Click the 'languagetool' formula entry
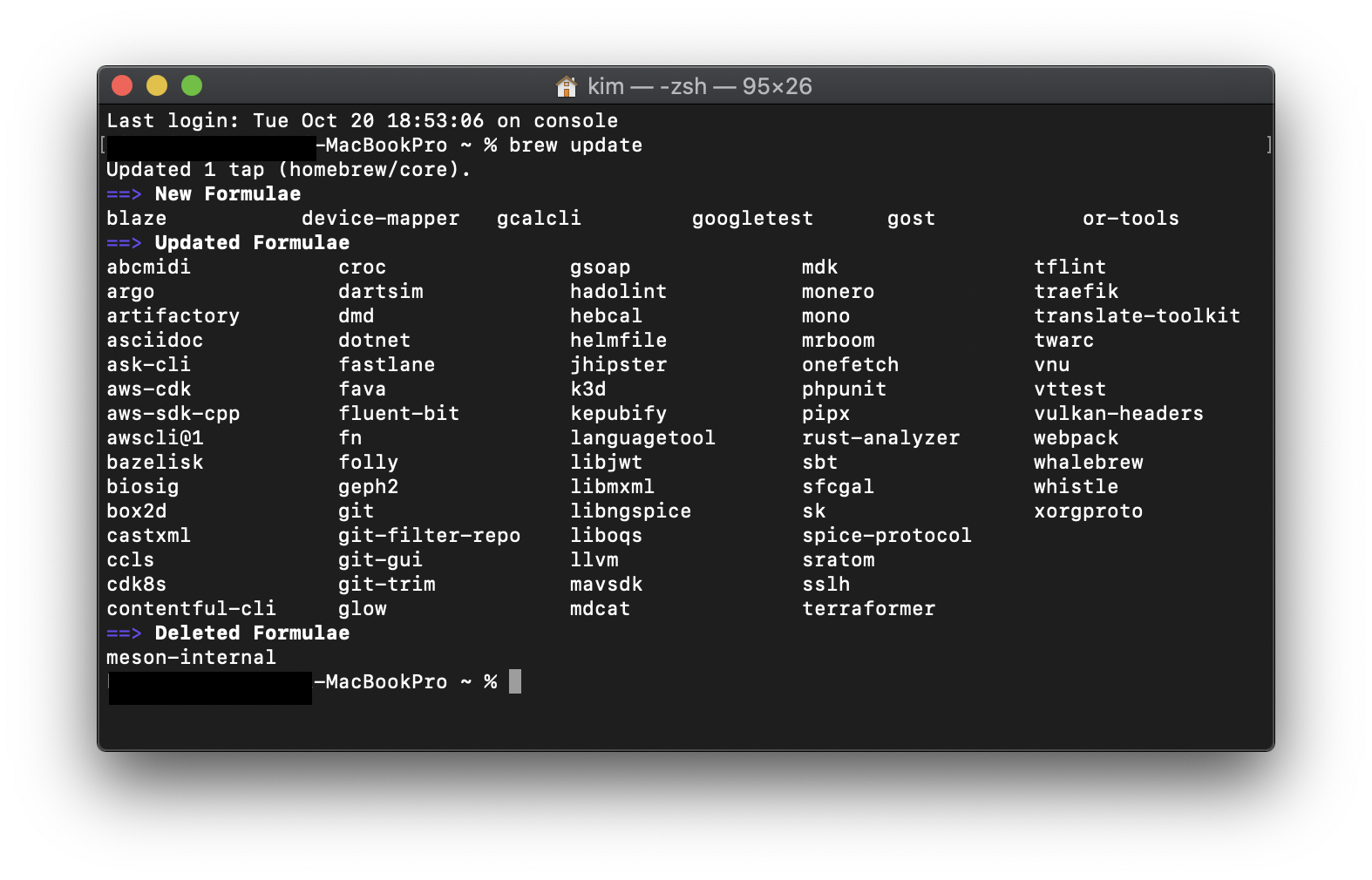1372x880 pixels. click(642, 438)
